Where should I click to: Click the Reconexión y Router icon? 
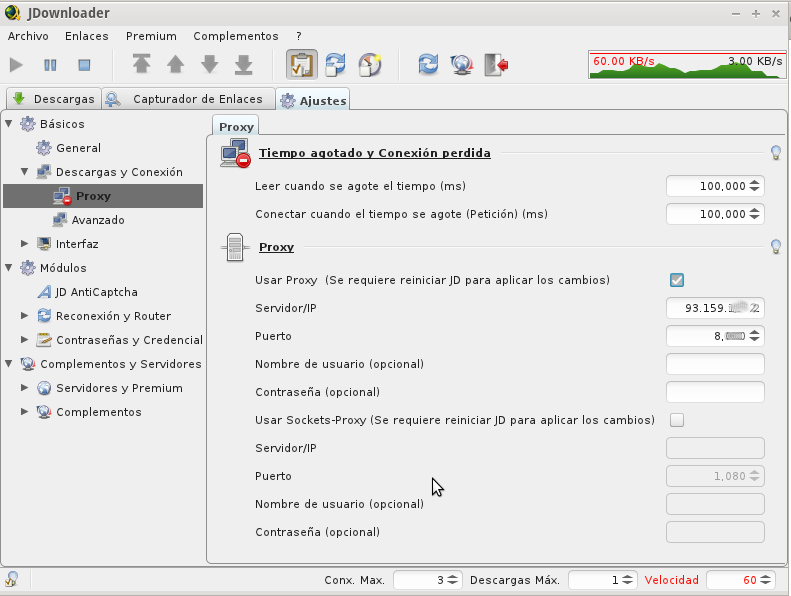click(x=44, y=316)
